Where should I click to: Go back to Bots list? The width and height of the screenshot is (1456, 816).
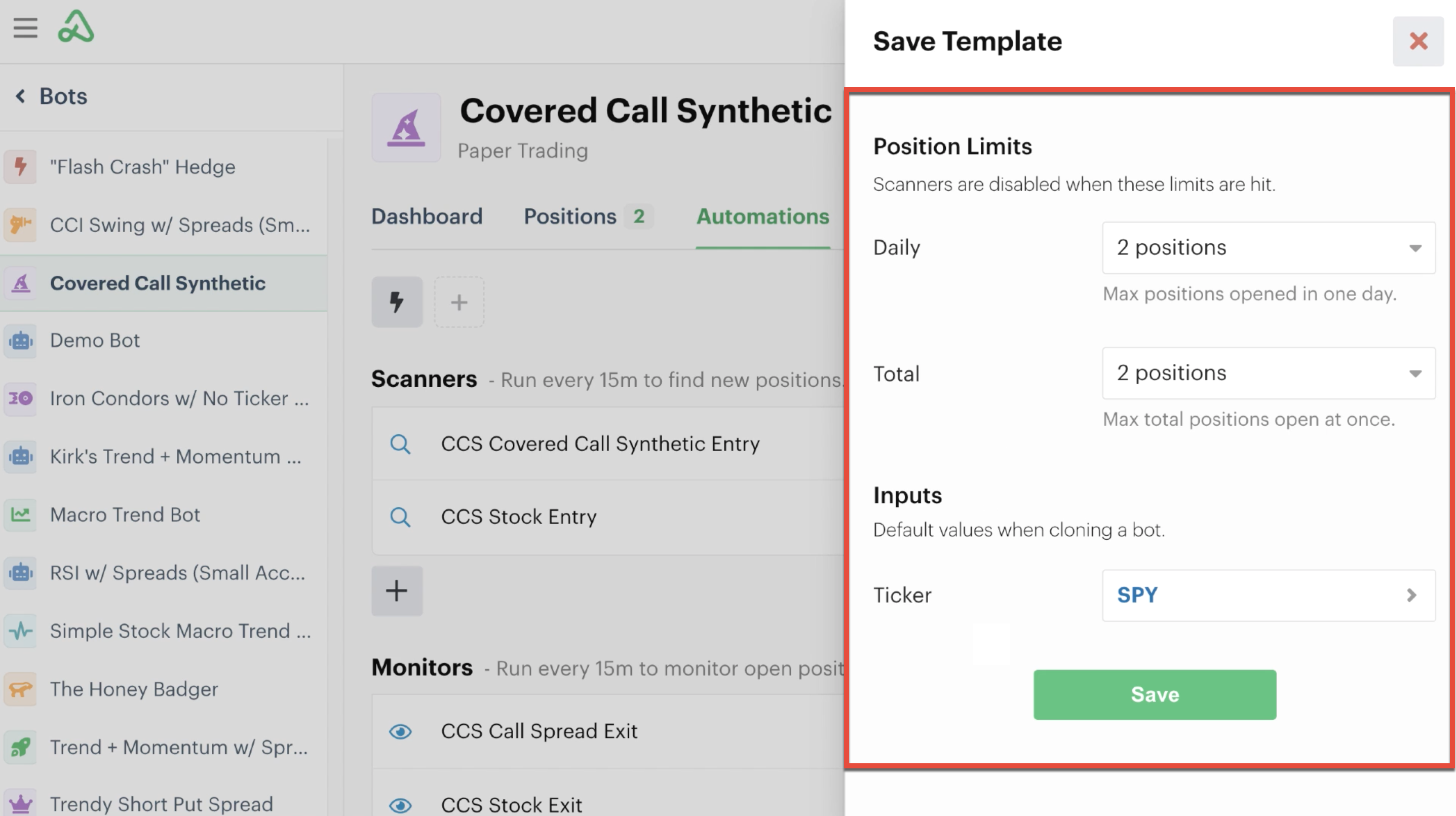52,97
